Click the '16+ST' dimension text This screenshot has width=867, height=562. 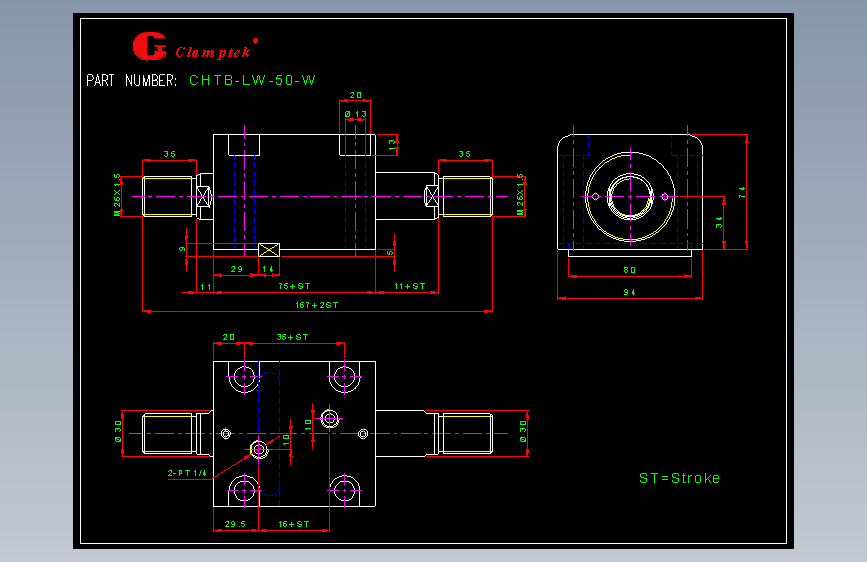pos(294,524)
